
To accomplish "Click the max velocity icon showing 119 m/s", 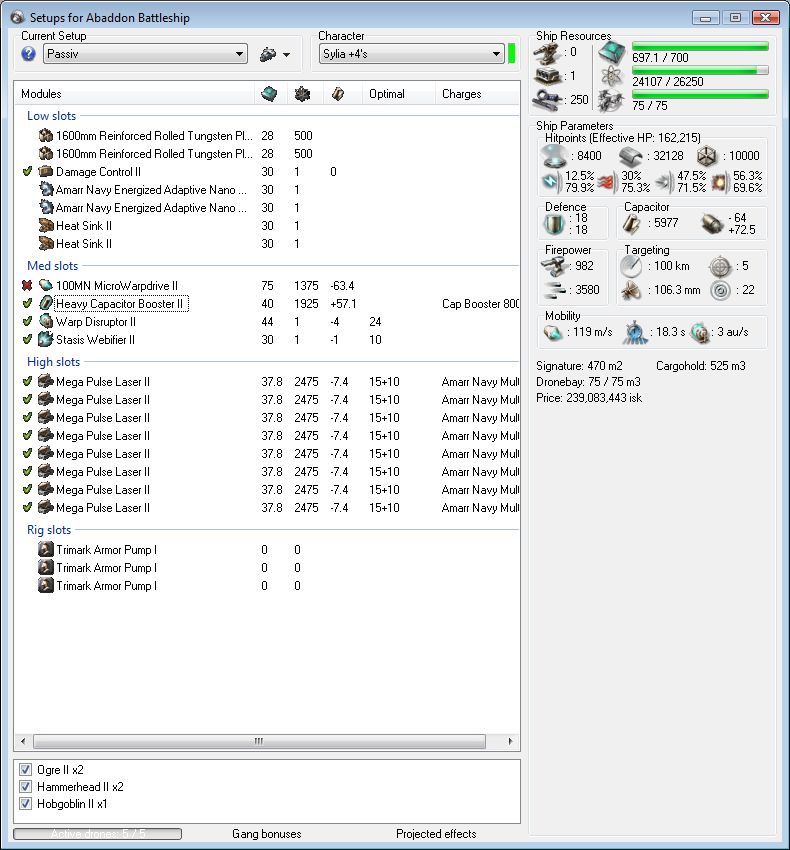I will coord(553,332).
